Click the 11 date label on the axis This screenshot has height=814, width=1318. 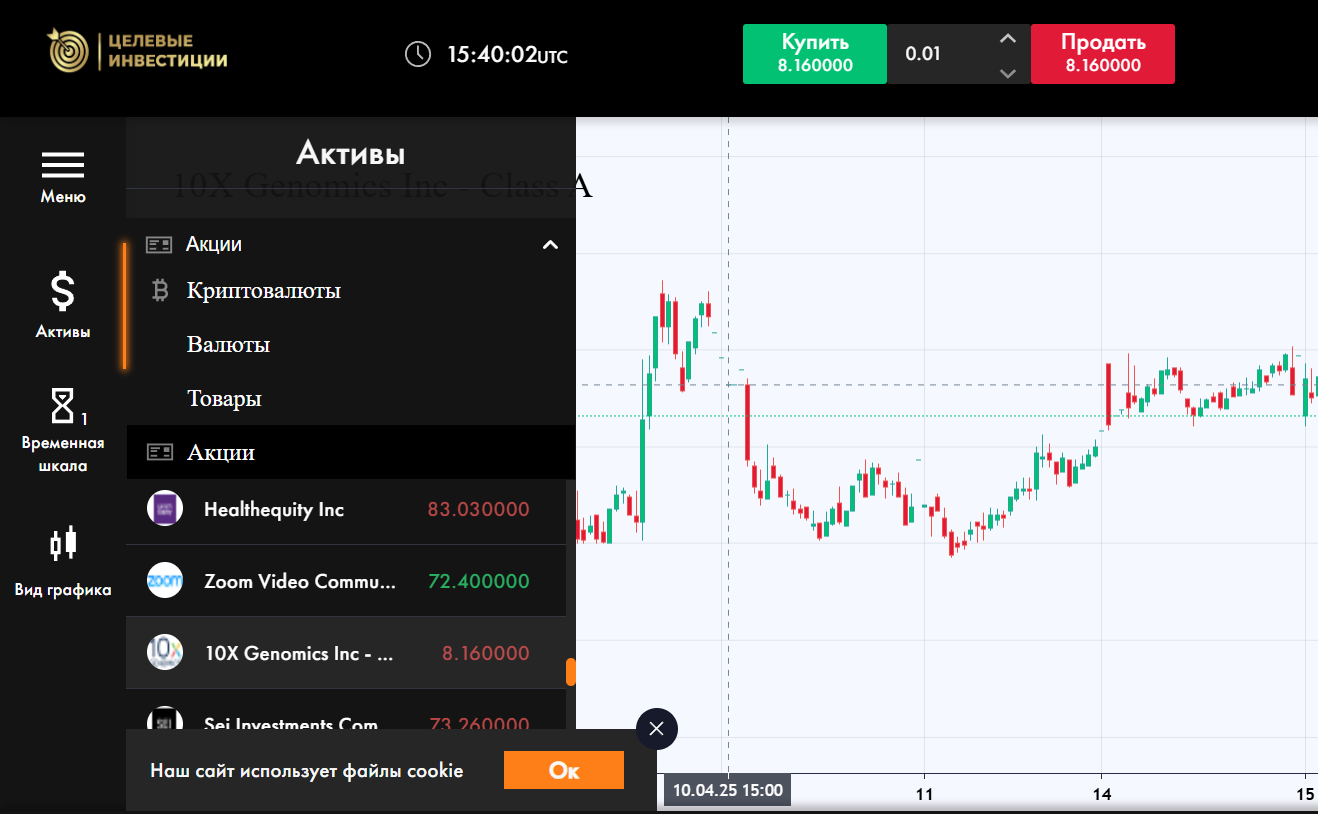point(924,795)
